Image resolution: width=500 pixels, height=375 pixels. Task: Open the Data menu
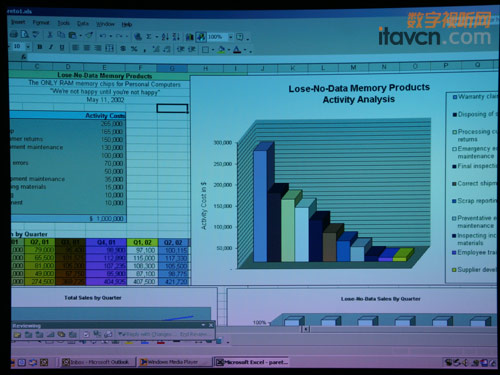tap(83, 23)
